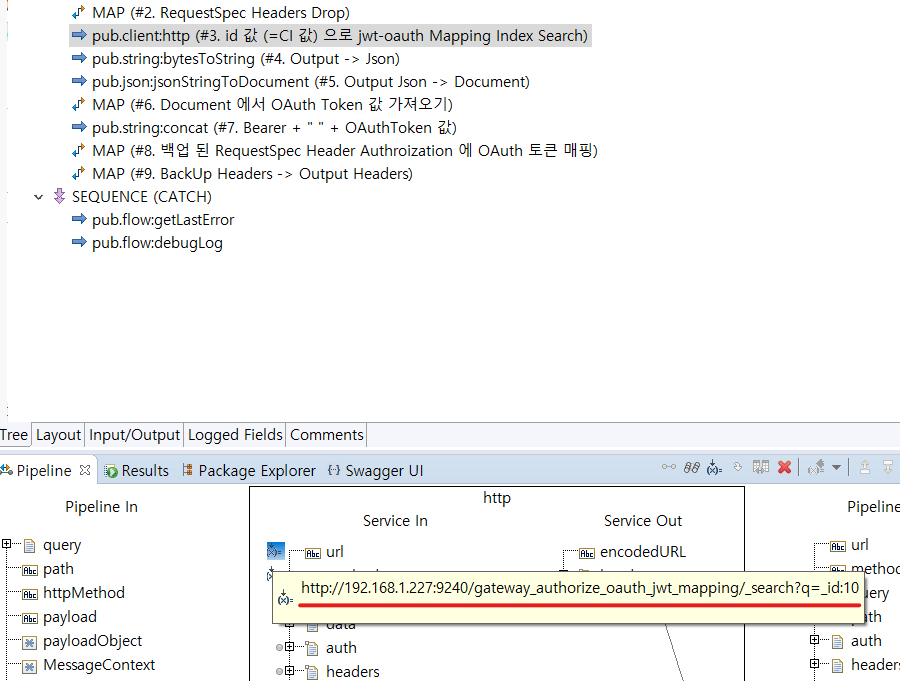
Task: Click the Package Explorer tab icon
Action: (187, 471)
